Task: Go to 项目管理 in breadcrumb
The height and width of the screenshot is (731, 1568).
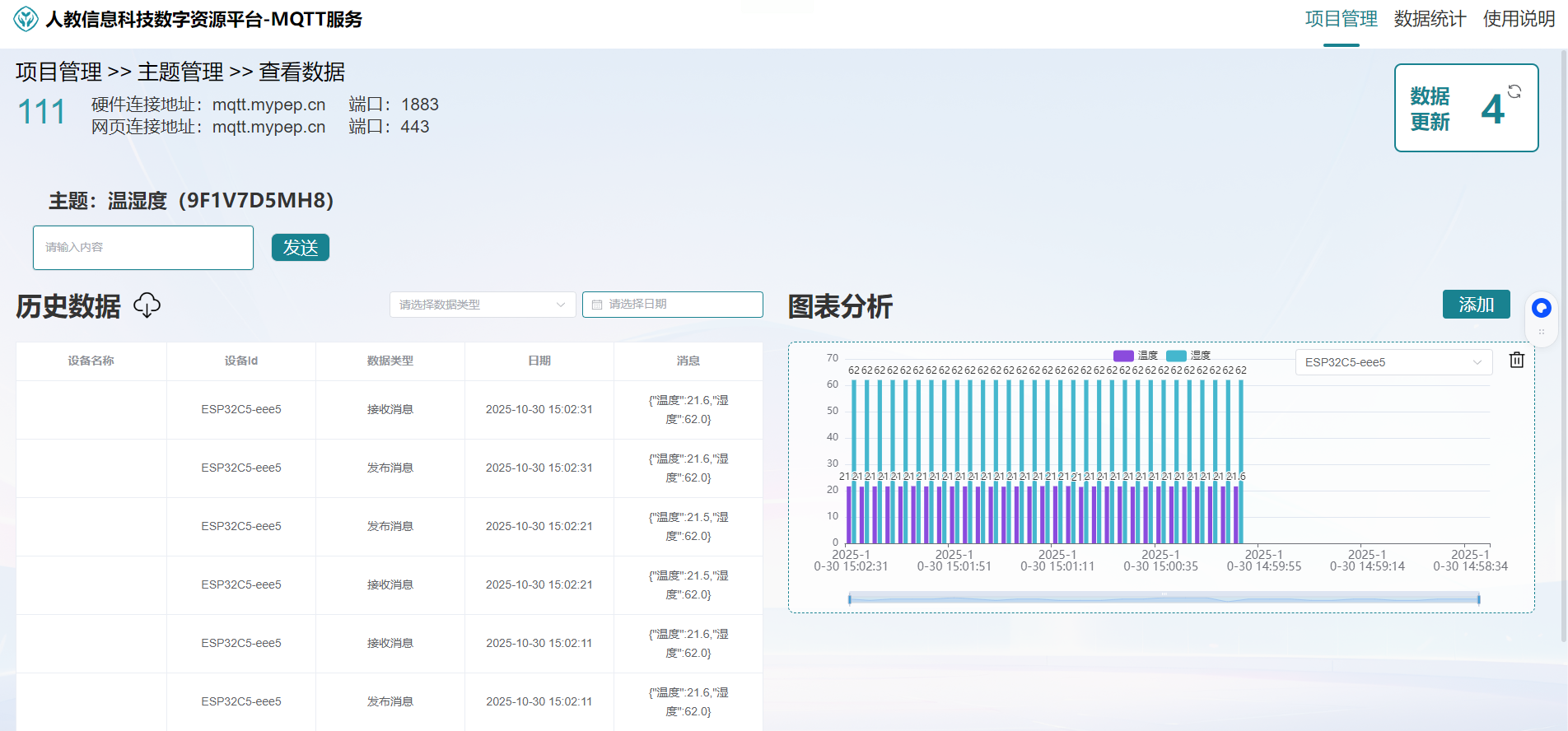Action: point(58,72)
